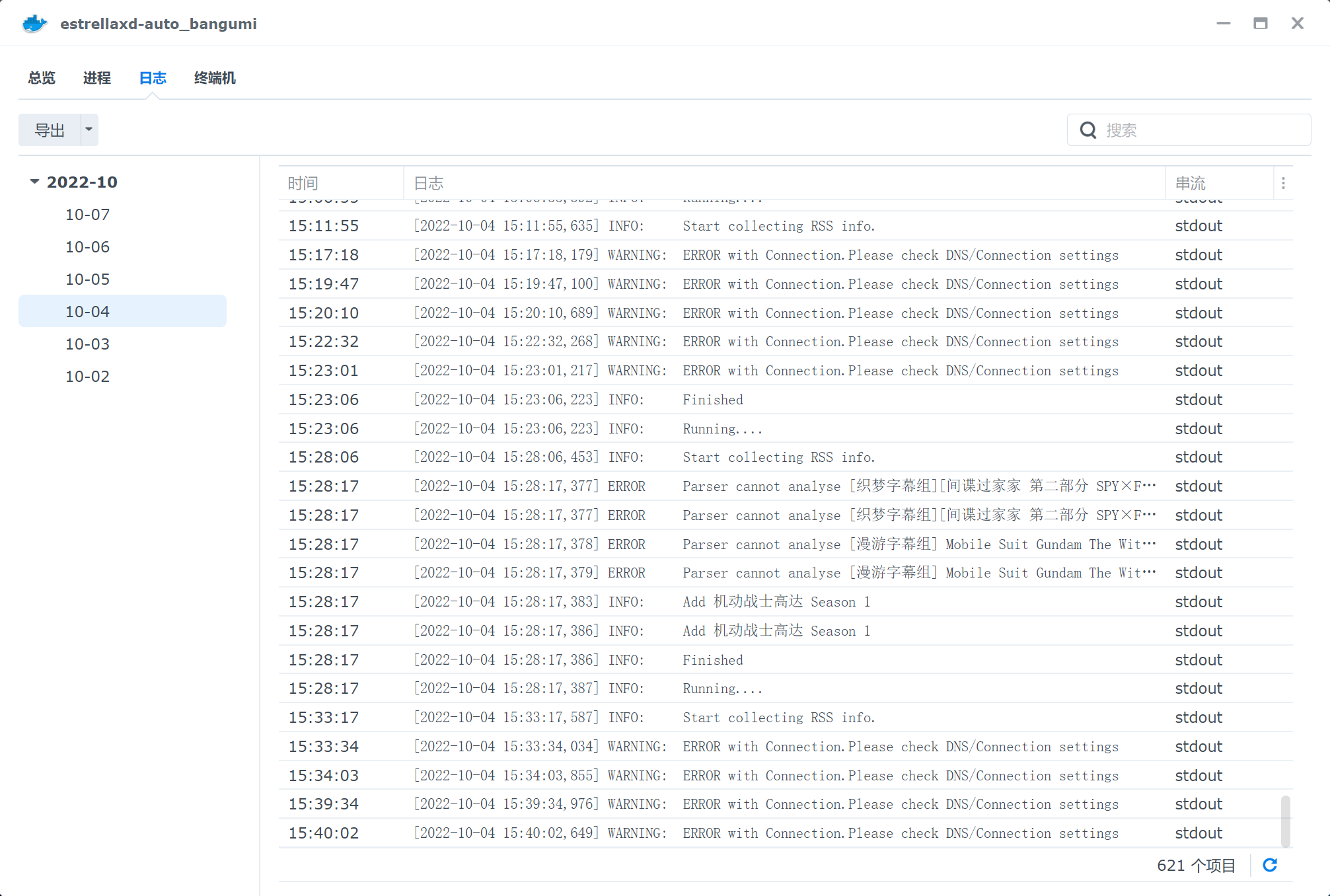The width and height of the screenshot is (1330, 896).
Task: Refresh the log list
Action: [1271, 865]
